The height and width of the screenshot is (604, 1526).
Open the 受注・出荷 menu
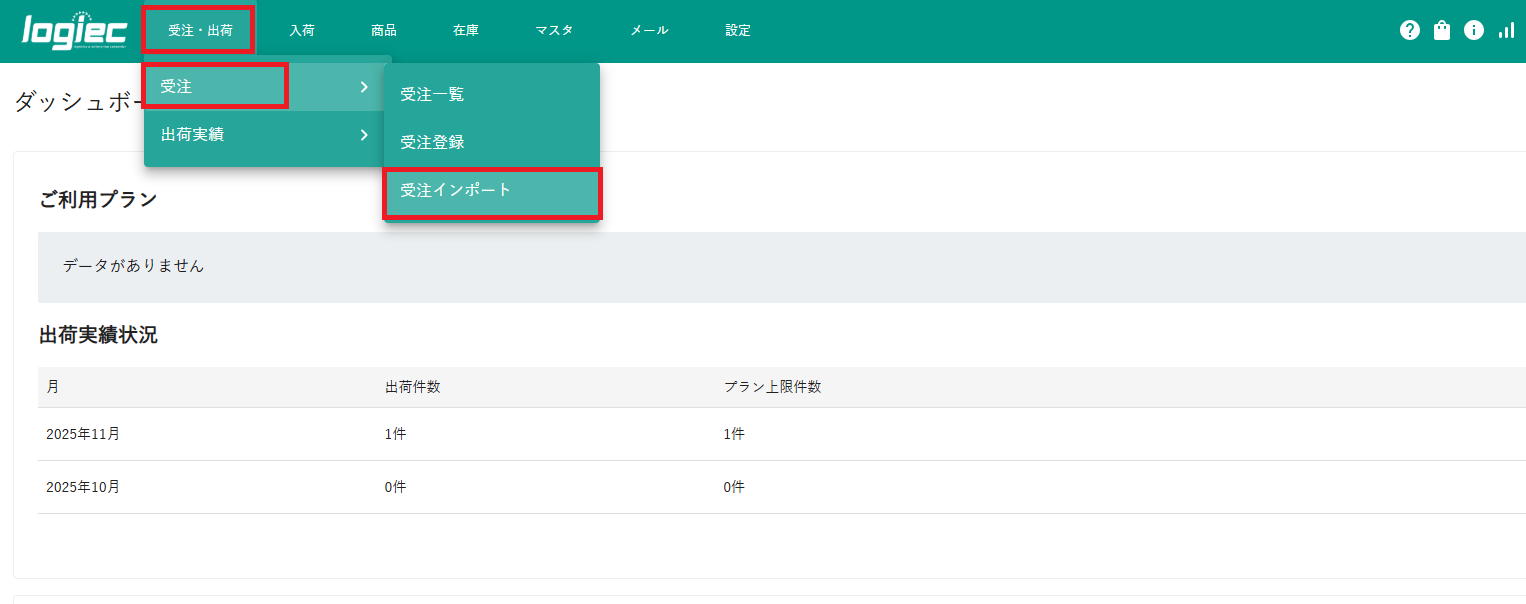[200, 30]
